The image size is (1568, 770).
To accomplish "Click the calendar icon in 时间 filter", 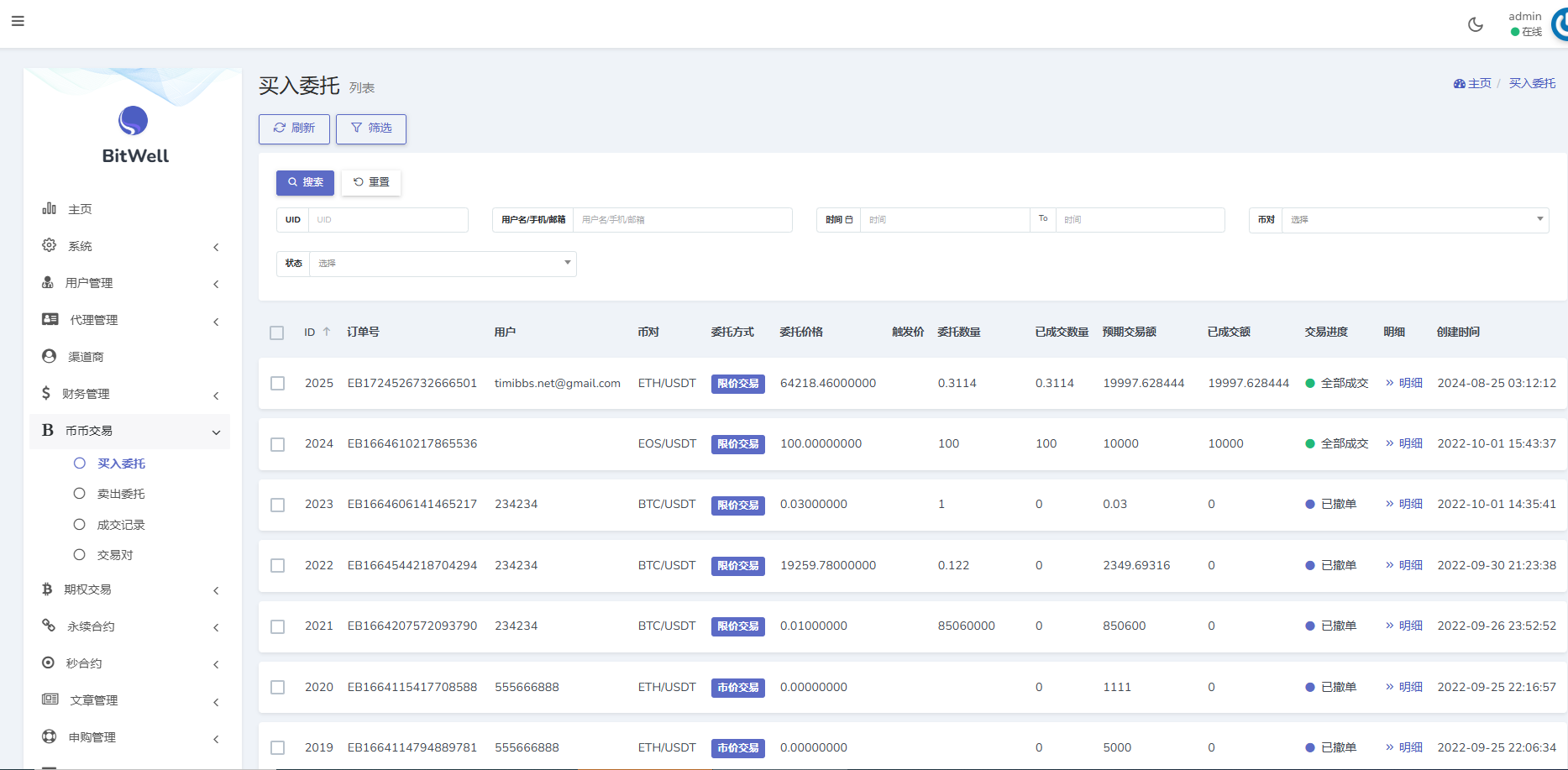I will [x=849, y=220].
